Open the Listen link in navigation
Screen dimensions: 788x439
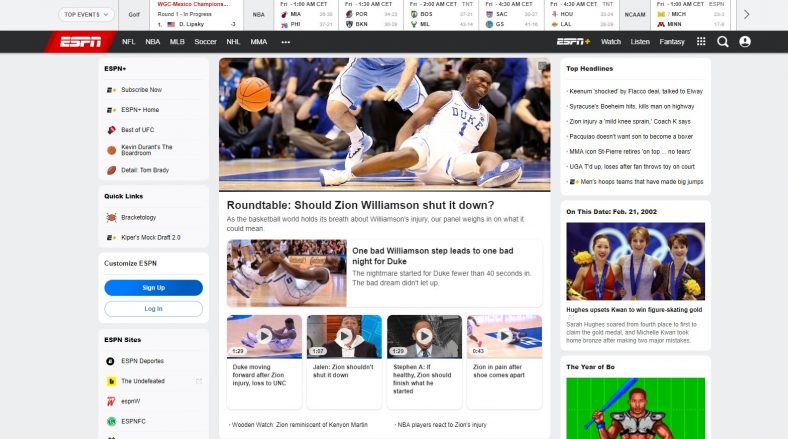click(x=640, y=42)
